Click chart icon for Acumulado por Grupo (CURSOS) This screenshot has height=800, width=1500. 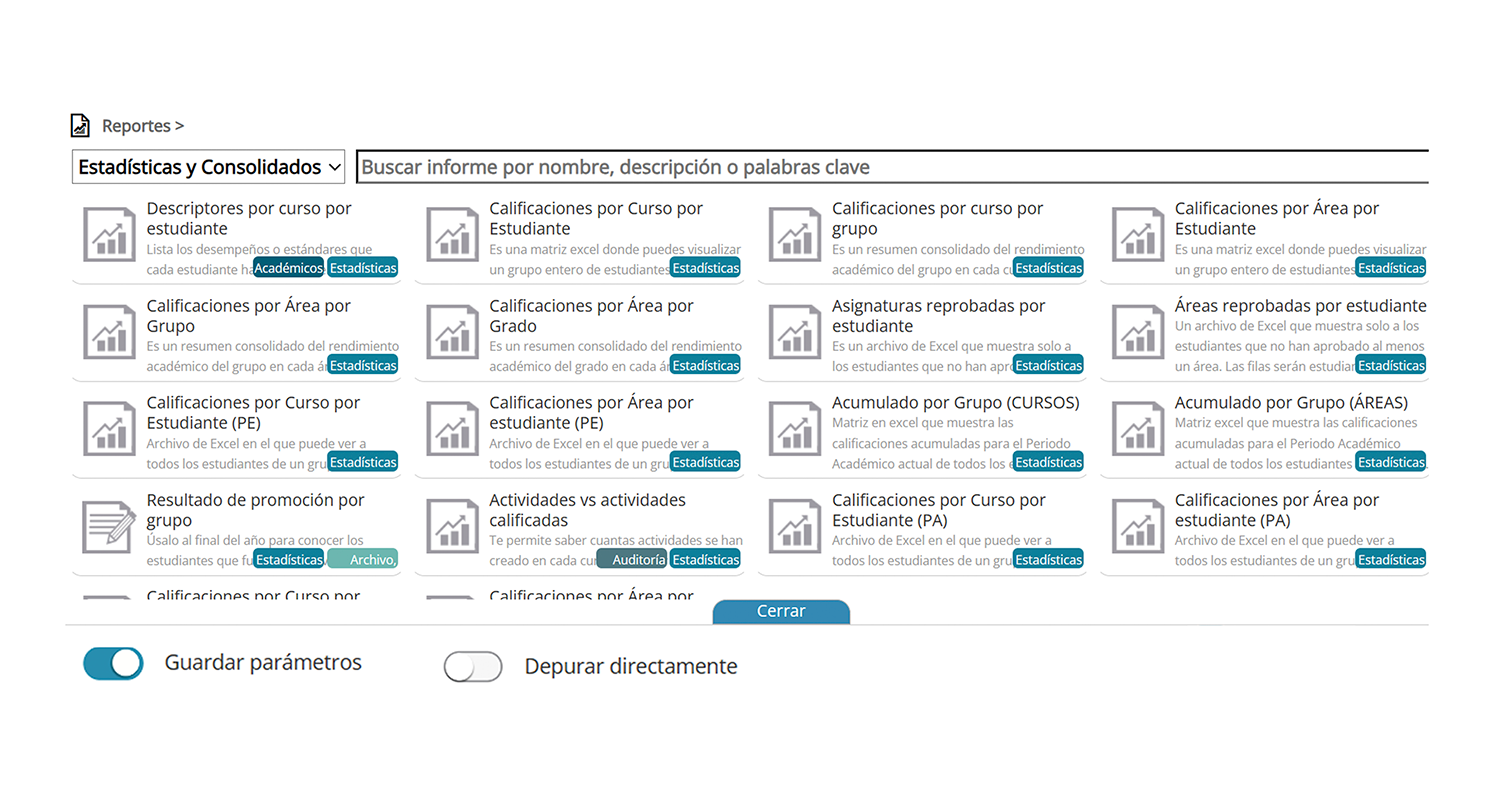point(795,429)
